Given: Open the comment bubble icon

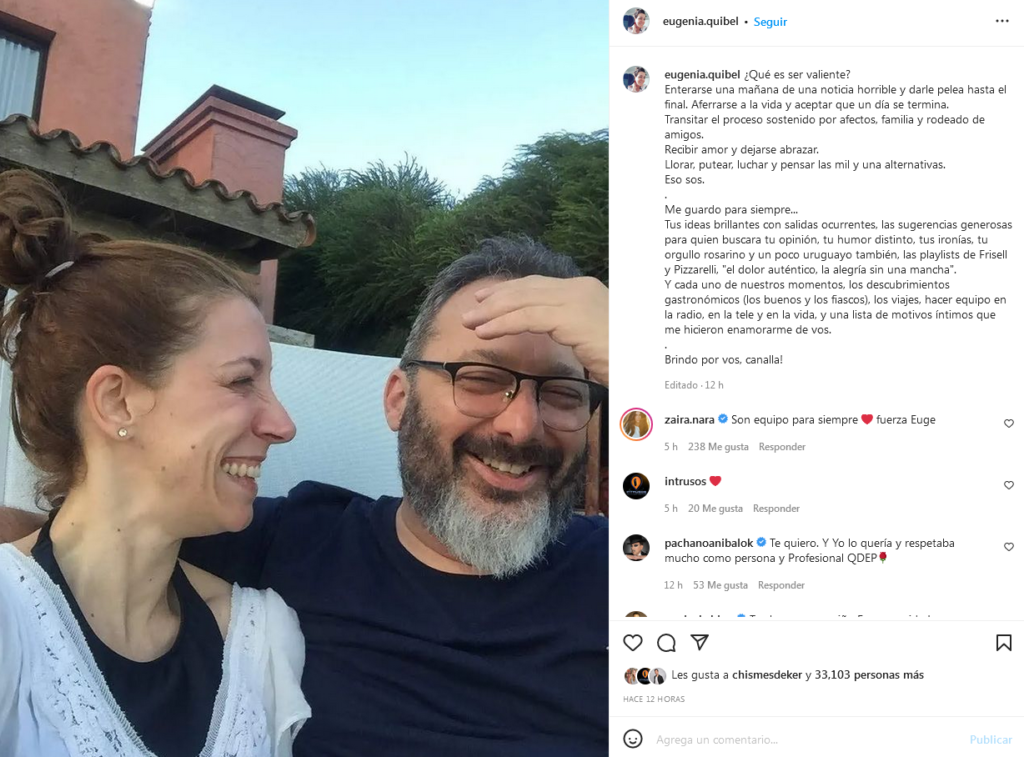Looking at the screenshot, I should pos(666,643).
